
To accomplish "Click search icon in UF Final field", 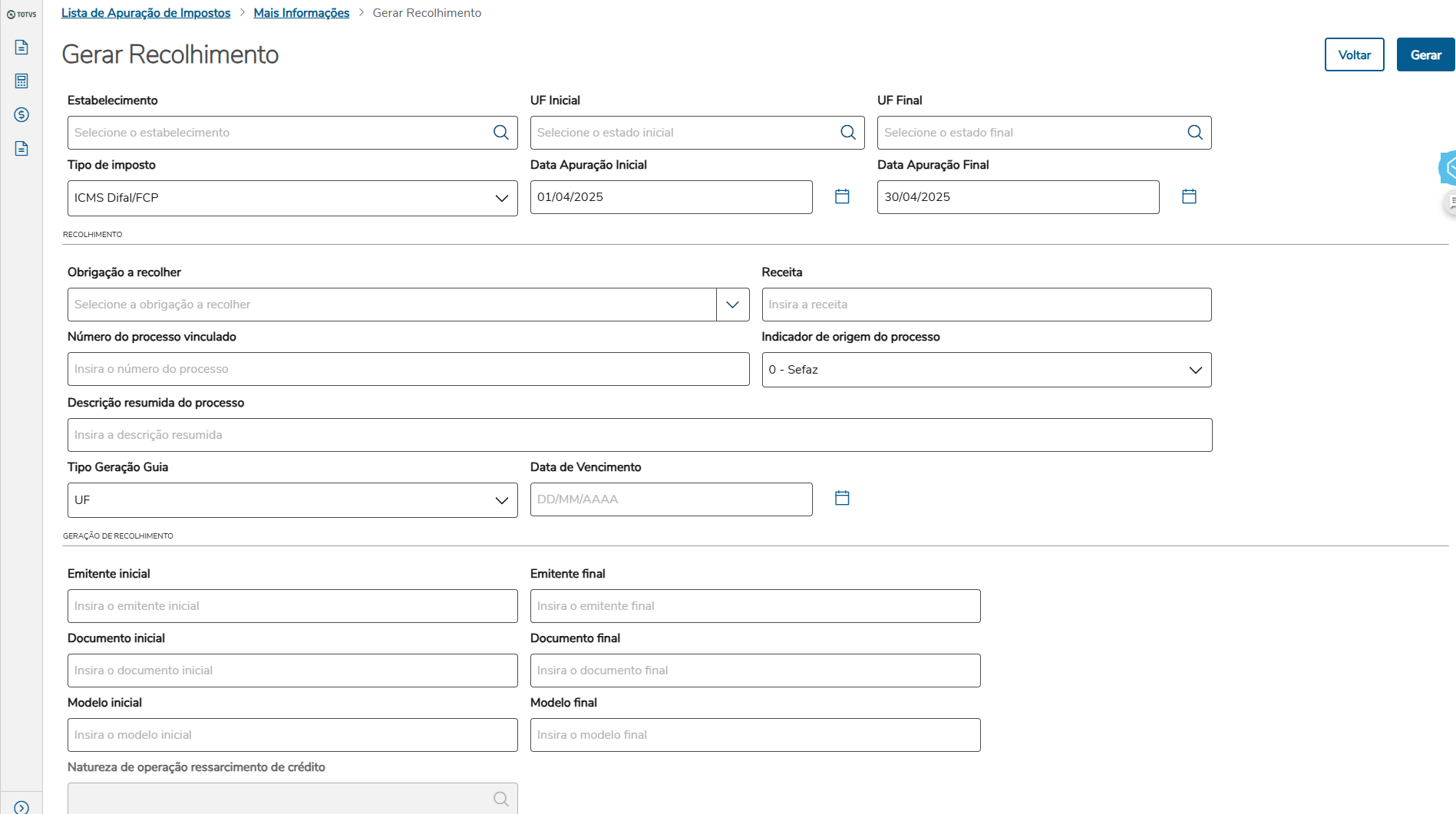I will [x=1195, y=133].
